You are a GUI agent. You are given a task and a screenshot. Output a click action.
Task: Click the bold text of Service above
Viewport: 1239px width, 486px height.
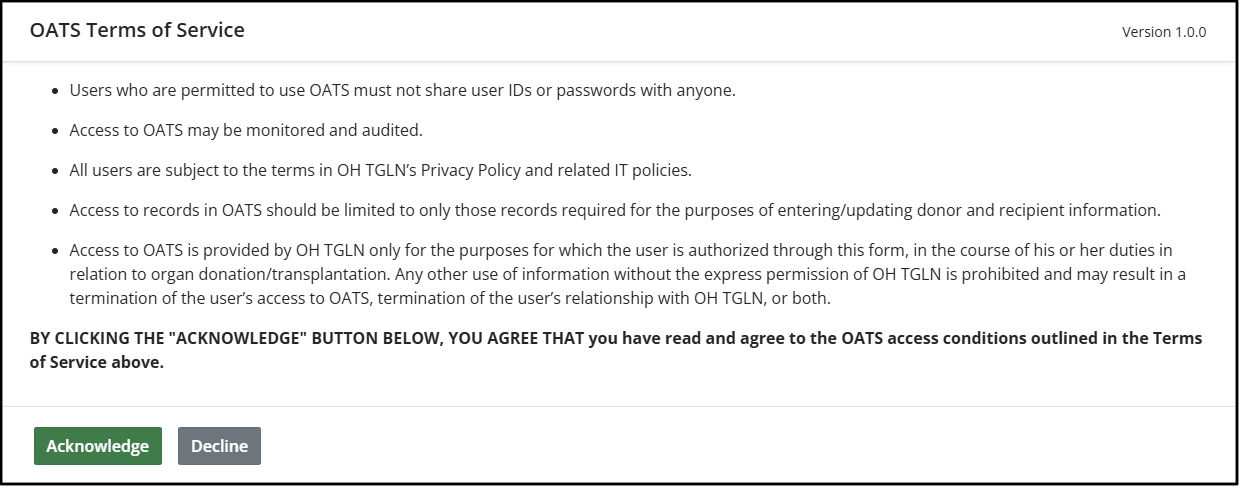[97, 363]
